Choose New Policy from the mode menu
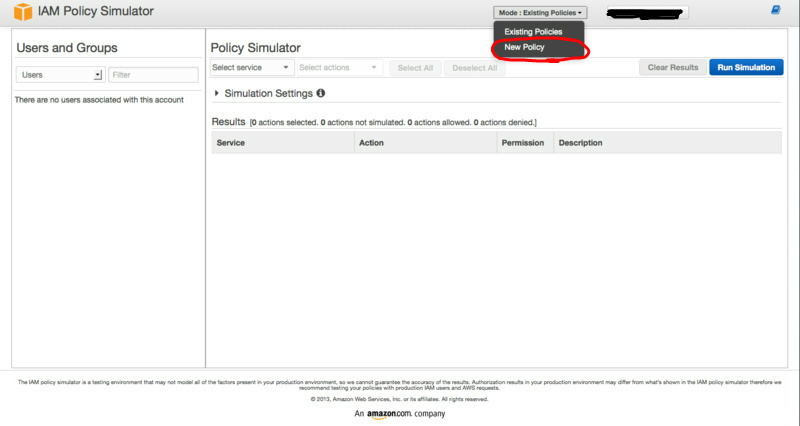 [x=524, y=47]
